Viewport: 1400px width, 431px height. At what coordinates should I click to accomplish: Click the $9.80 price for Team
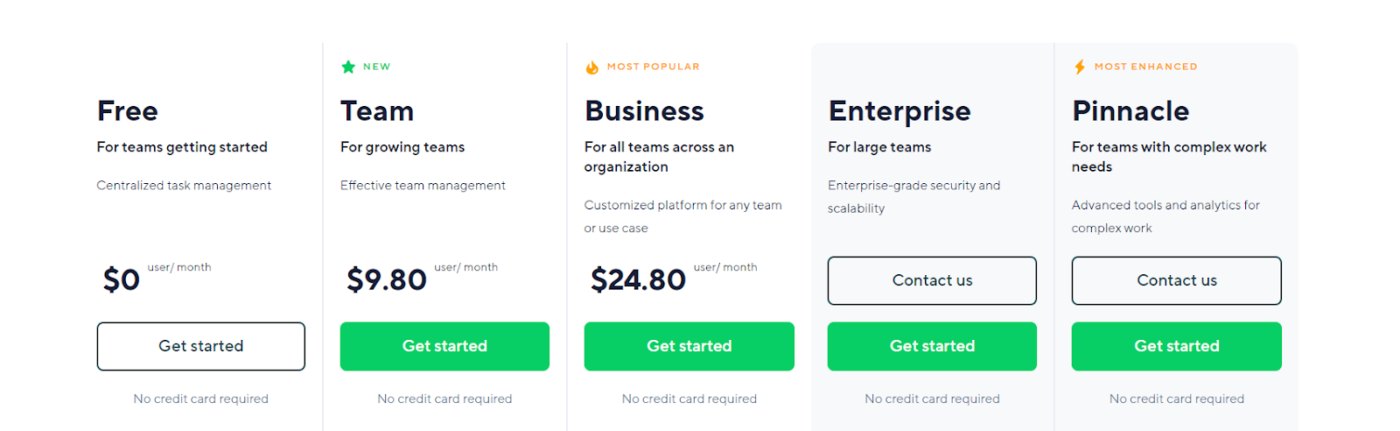387,280
